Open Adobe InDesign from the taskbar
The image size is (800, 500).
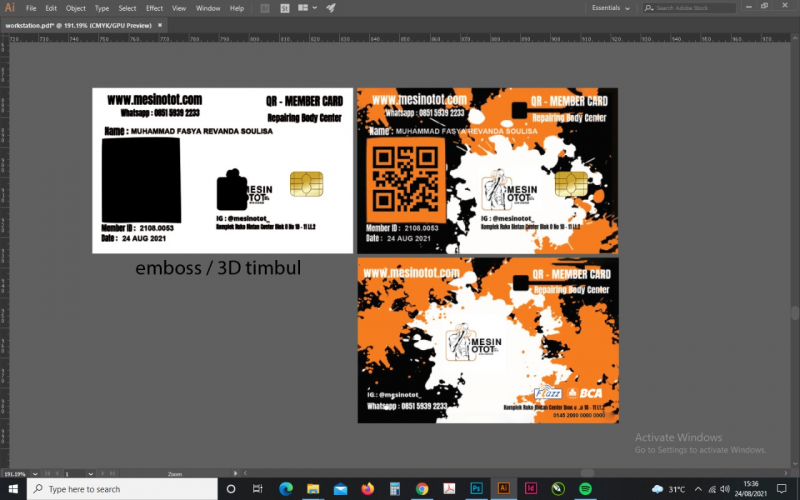click(x=531, y=489)
